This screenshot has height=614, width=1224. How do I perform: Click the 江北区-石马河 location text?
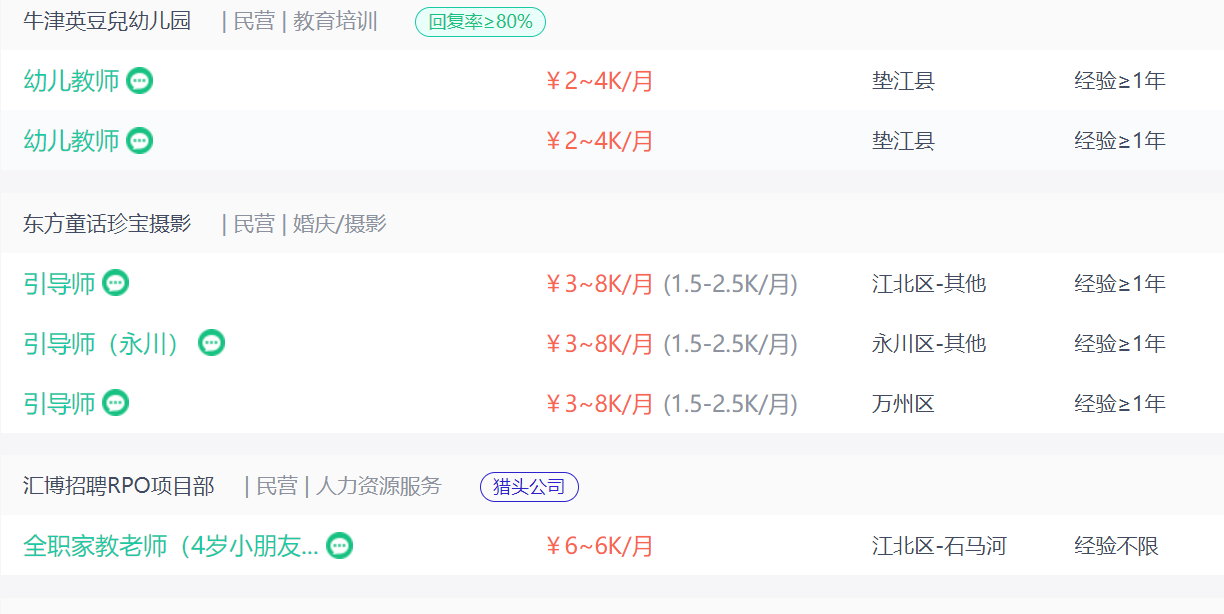939,546
